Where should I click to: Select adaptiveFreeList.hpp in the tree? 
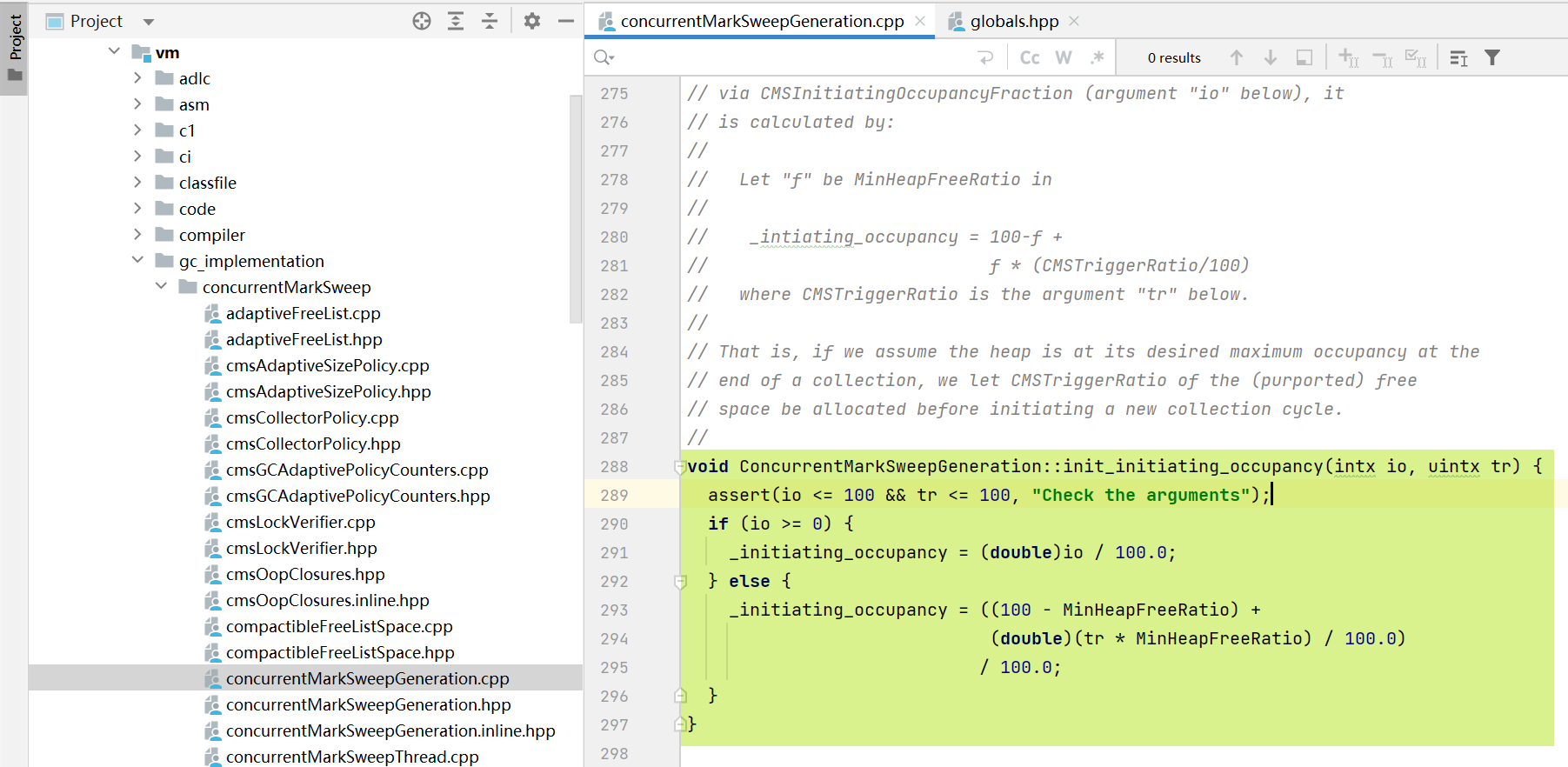click(304, 339)
